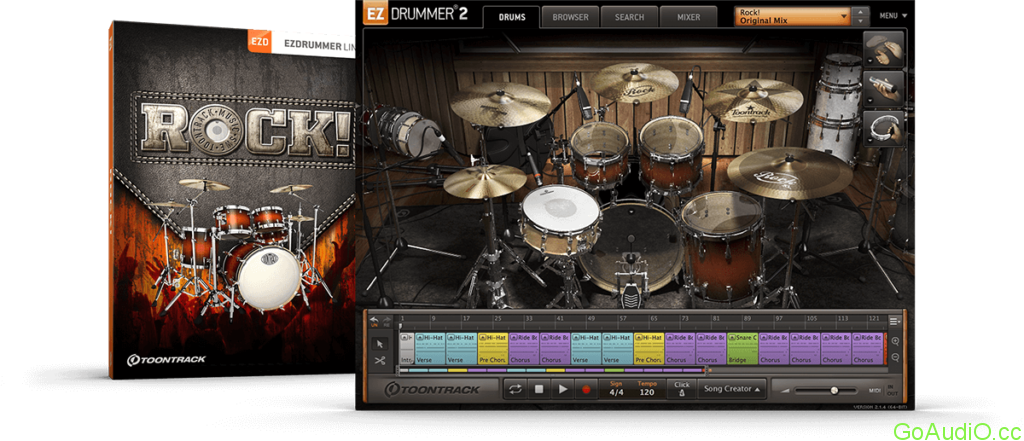Hit the center Rock cymbal

click(635, 82)
